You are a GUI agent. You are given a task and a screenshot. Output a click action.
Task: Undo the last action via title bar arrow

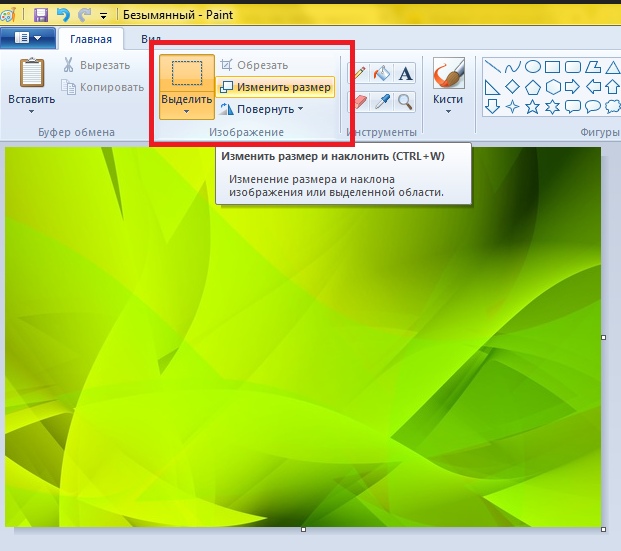(x=63, y=15)
